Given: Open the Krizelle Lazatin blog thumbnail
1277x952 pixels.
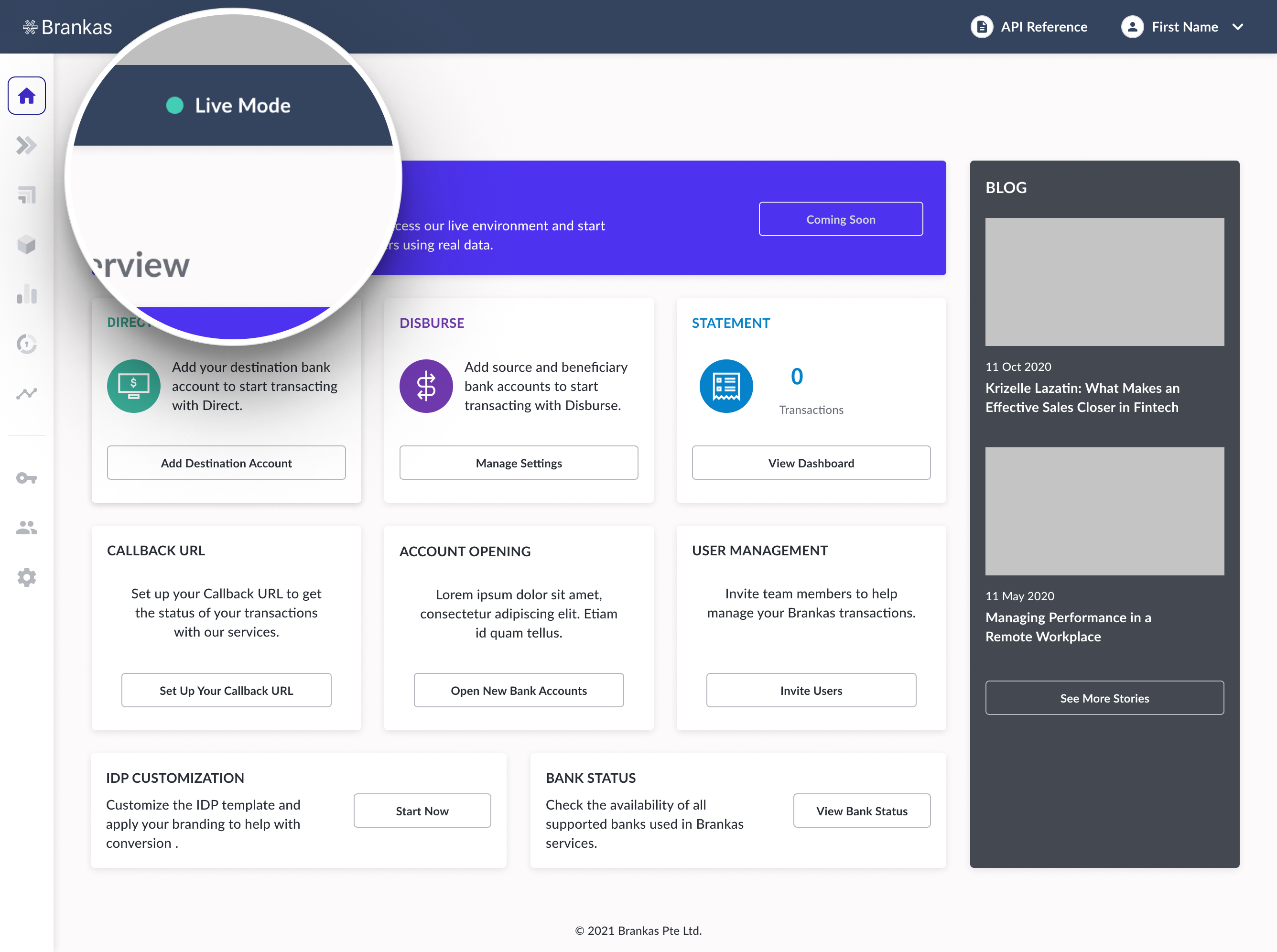Looking at the screenshot, I should tap(1104, 282).
